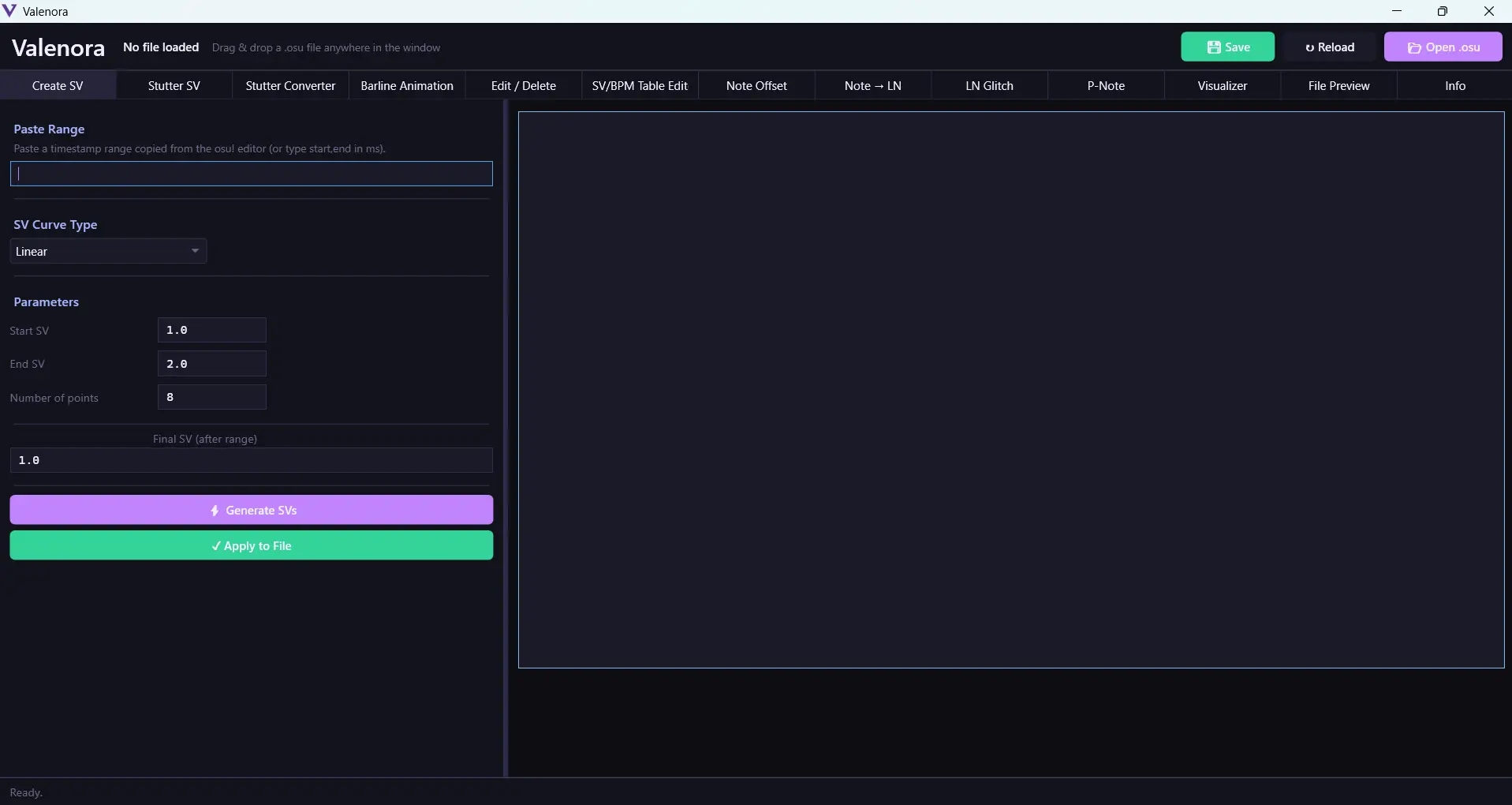Click the Final SV (after range) field
This screenshot has height=805, width=1512.
(252, 460)
